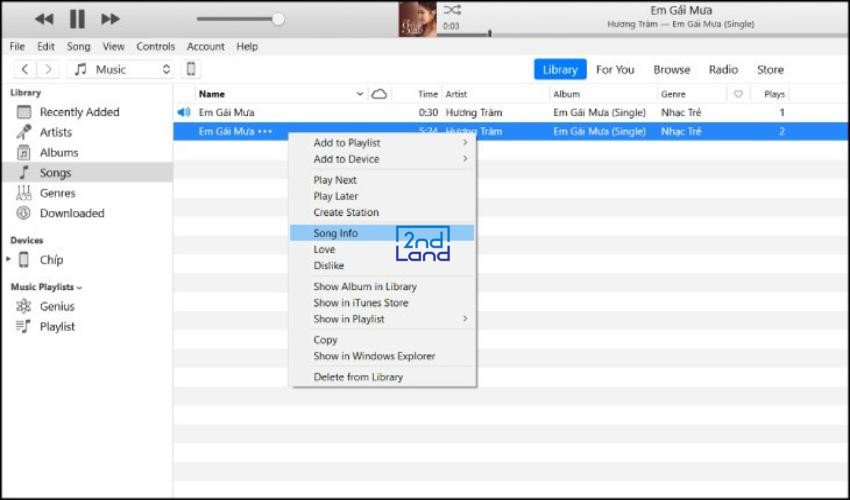Select the first Em Gái Mưa row
The width and height of the screenshot is (850, 500).
pos(511,112)
